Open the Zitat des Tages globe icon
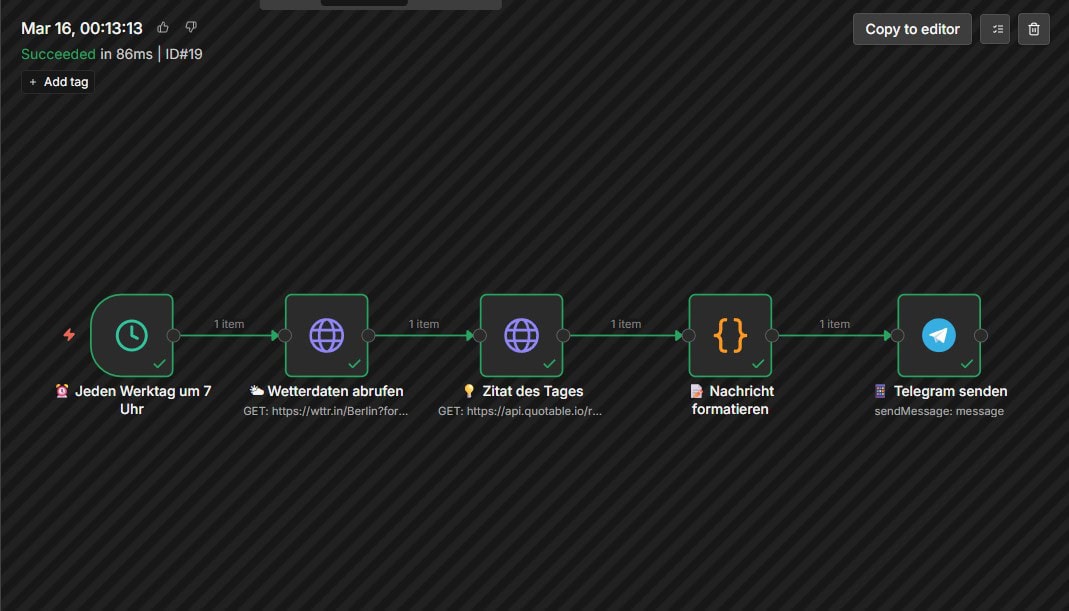This screenshot has width=1069, height=611. (521, 334)
